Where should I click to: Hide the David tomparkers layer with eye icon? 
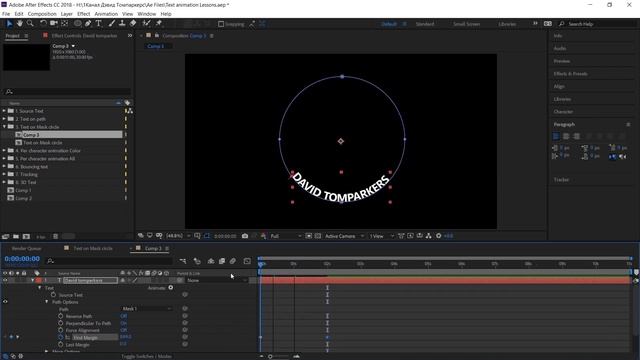[x=5, y=280]
